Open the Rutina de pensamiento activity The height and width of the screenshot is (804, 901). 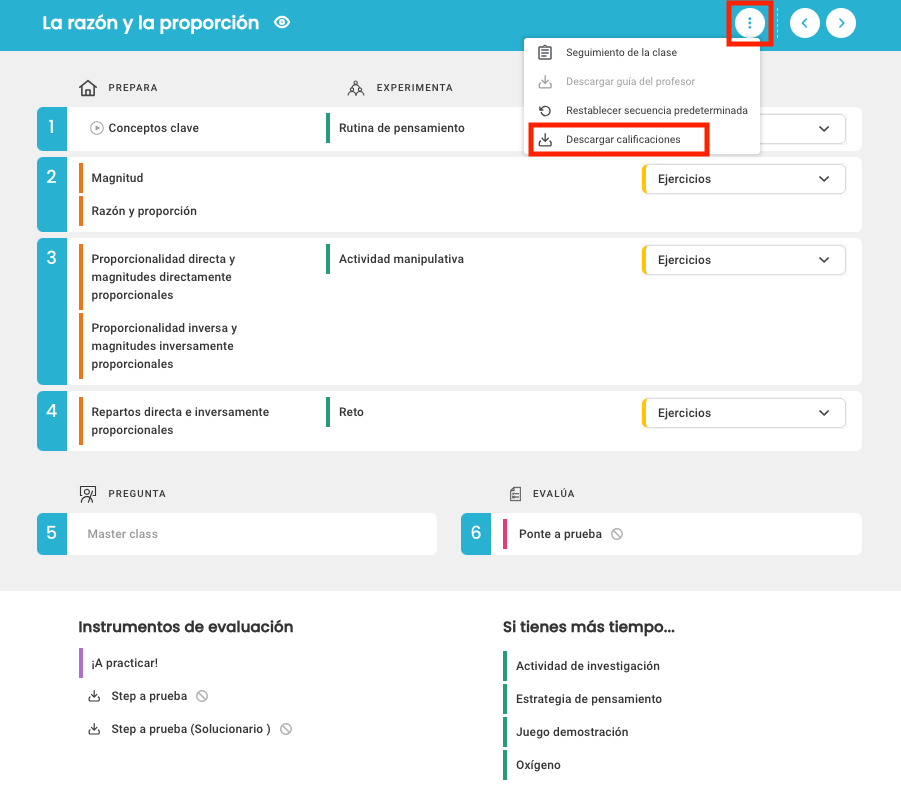[402, 128]
